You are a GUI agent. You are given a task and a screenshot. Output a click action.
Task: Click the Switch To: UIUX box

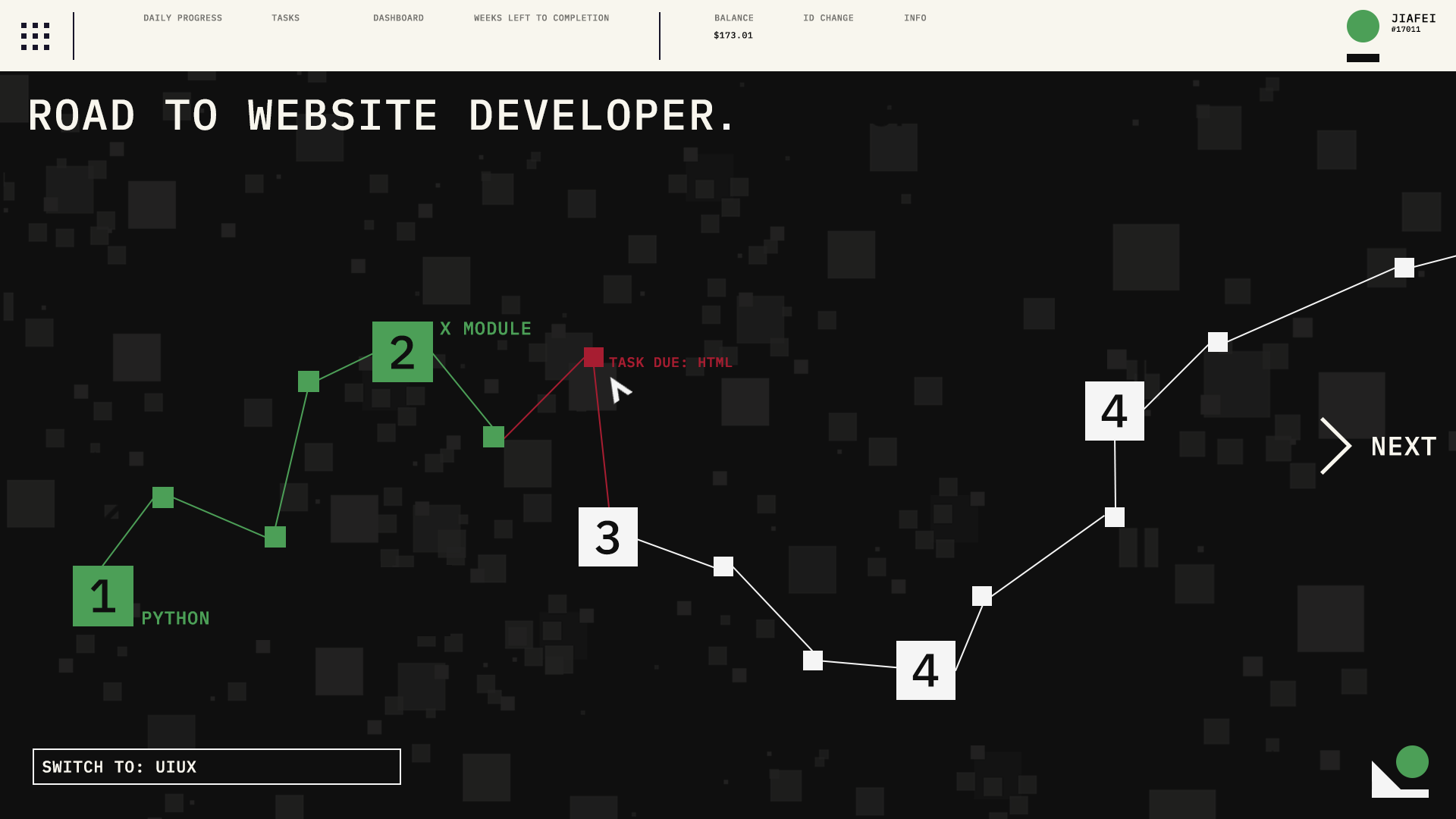click(x=216, y=767)
